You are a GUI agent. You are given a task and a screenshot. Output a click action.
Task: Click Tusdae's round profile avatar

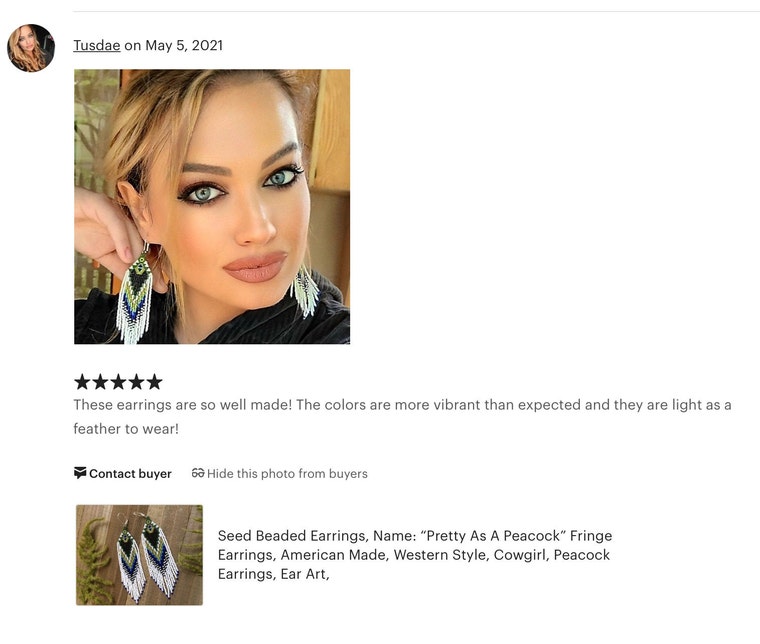point(31,48)
